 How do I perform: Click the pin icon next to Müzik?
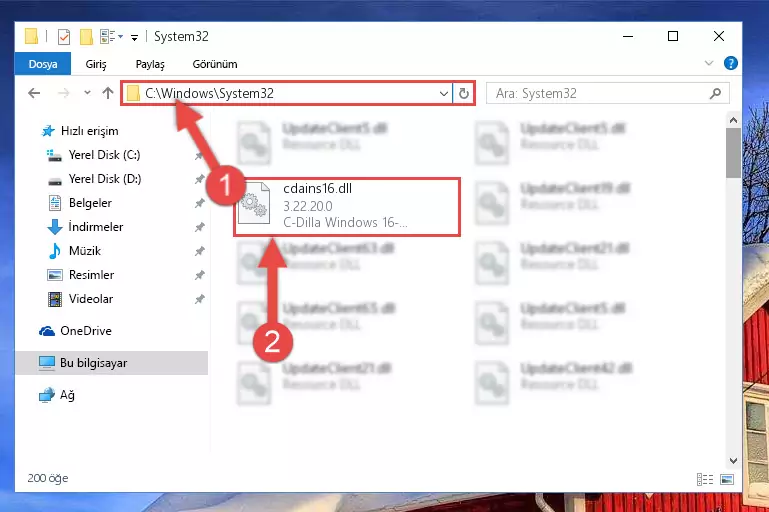tap(199, 252)
